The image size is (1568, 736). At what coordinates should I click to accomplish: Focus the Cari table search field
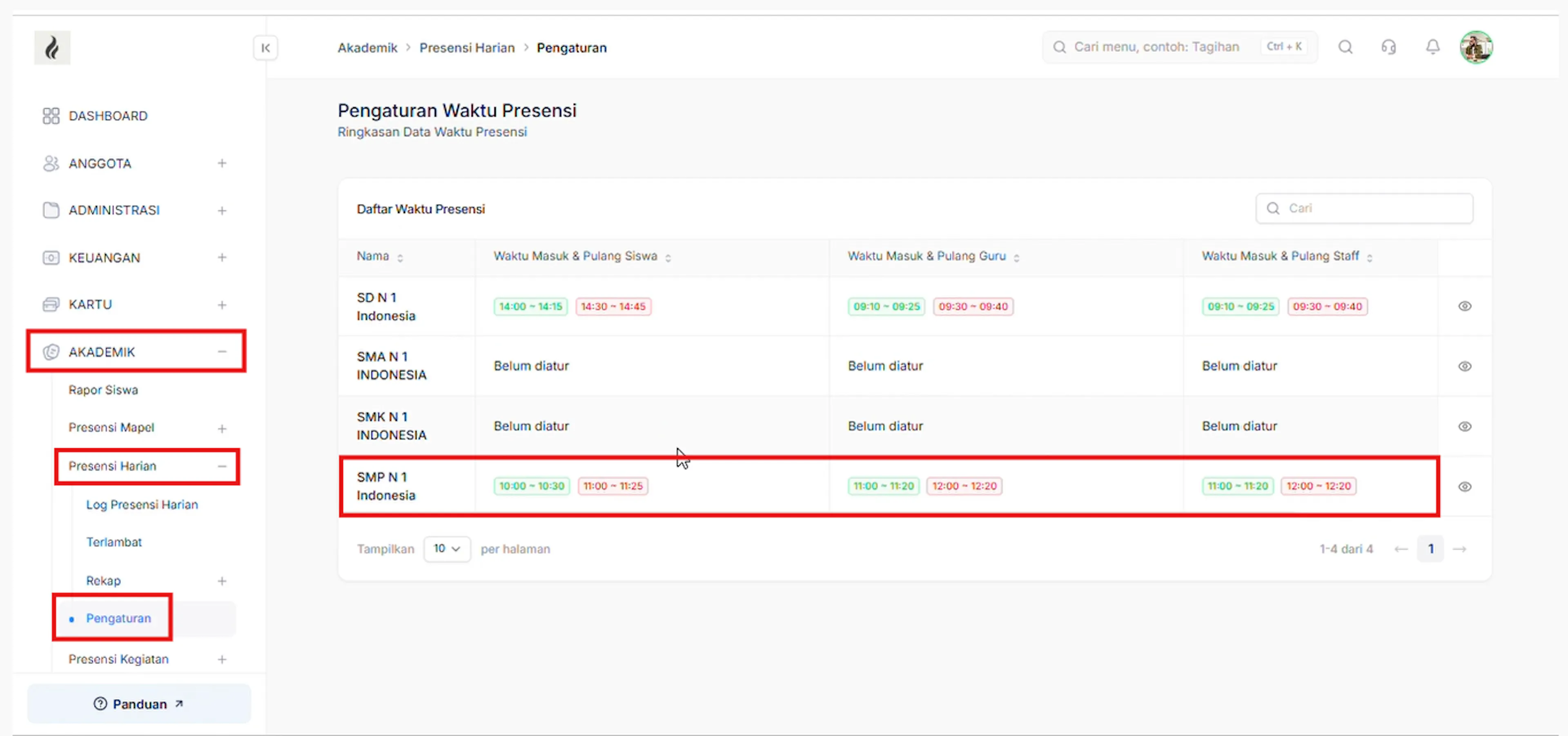point(1364,209)
